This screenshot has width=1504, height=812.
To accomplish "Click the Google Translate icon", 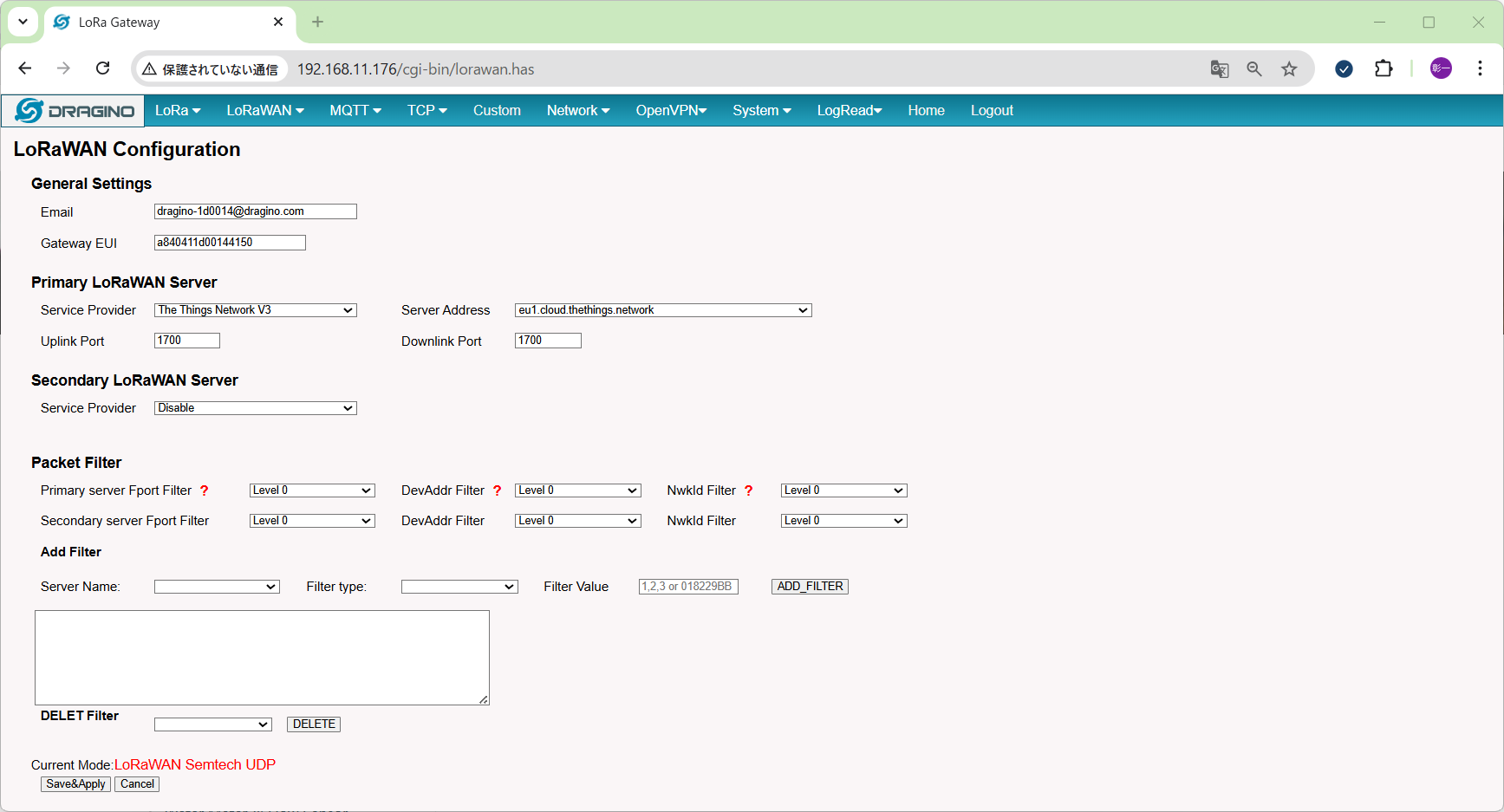I will coord(1220,69).
